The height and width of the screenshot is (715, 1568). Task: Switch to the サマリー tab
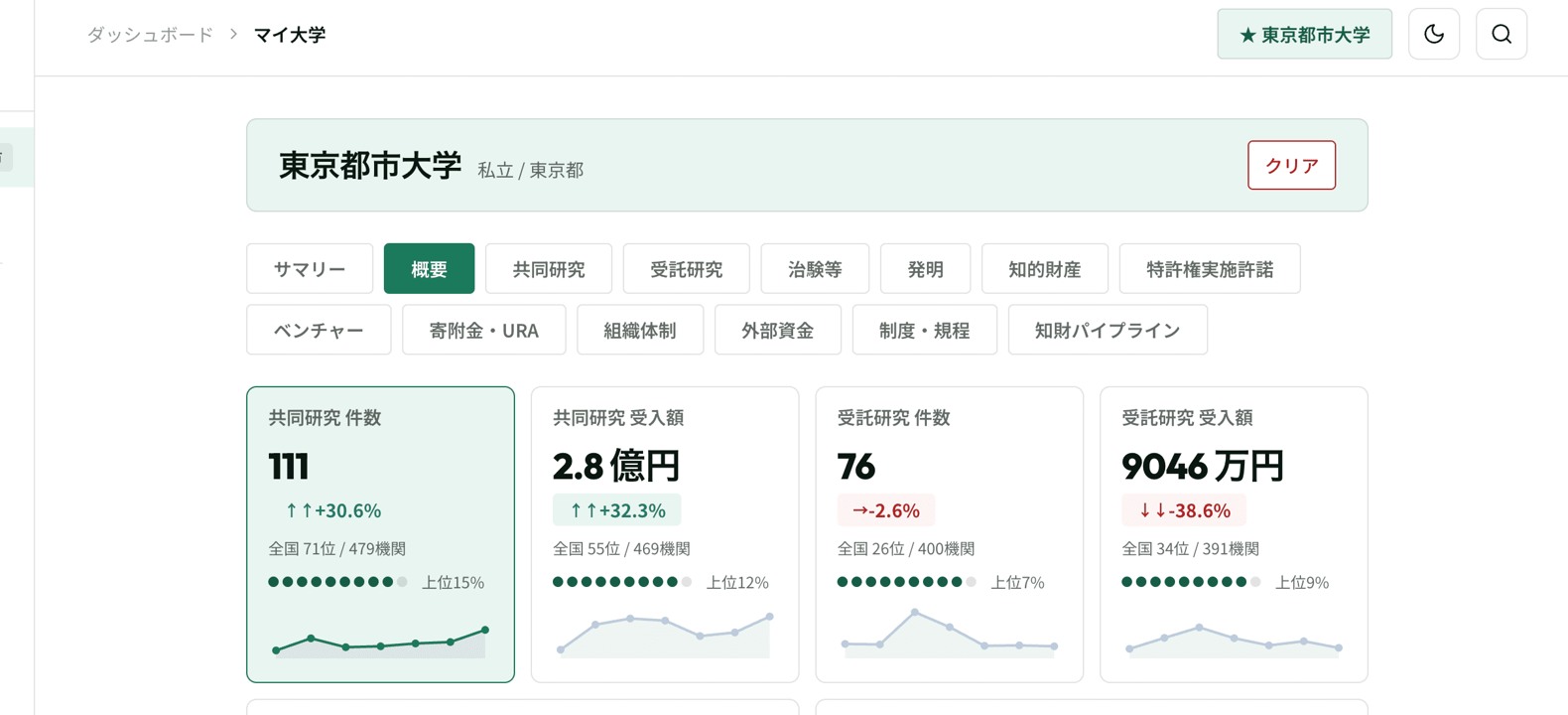pyautogui.click(x=310, y=268)
